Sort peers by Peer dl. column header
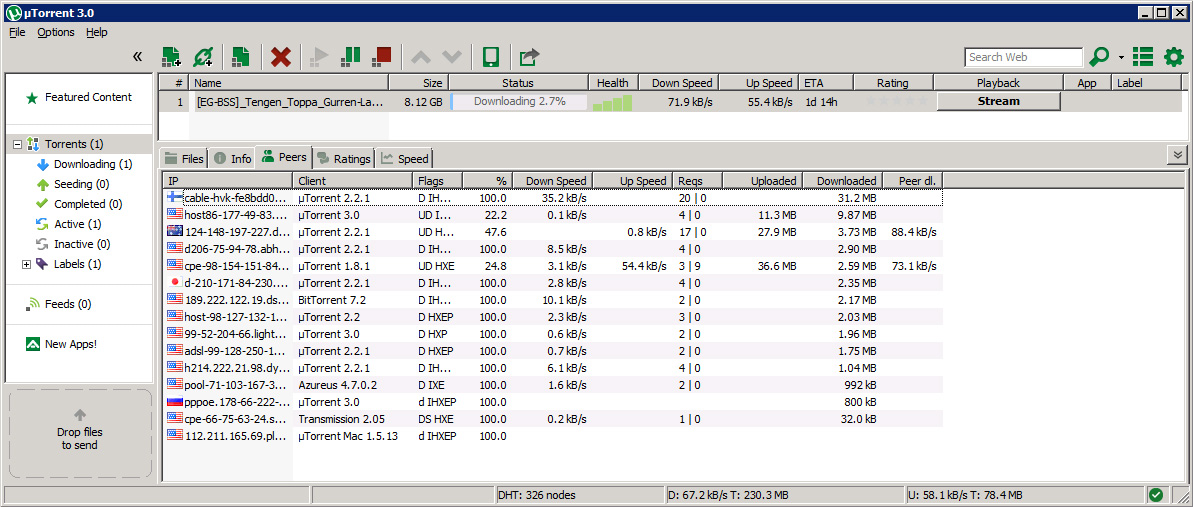The image size is (1193, 507). coord(914,180)
